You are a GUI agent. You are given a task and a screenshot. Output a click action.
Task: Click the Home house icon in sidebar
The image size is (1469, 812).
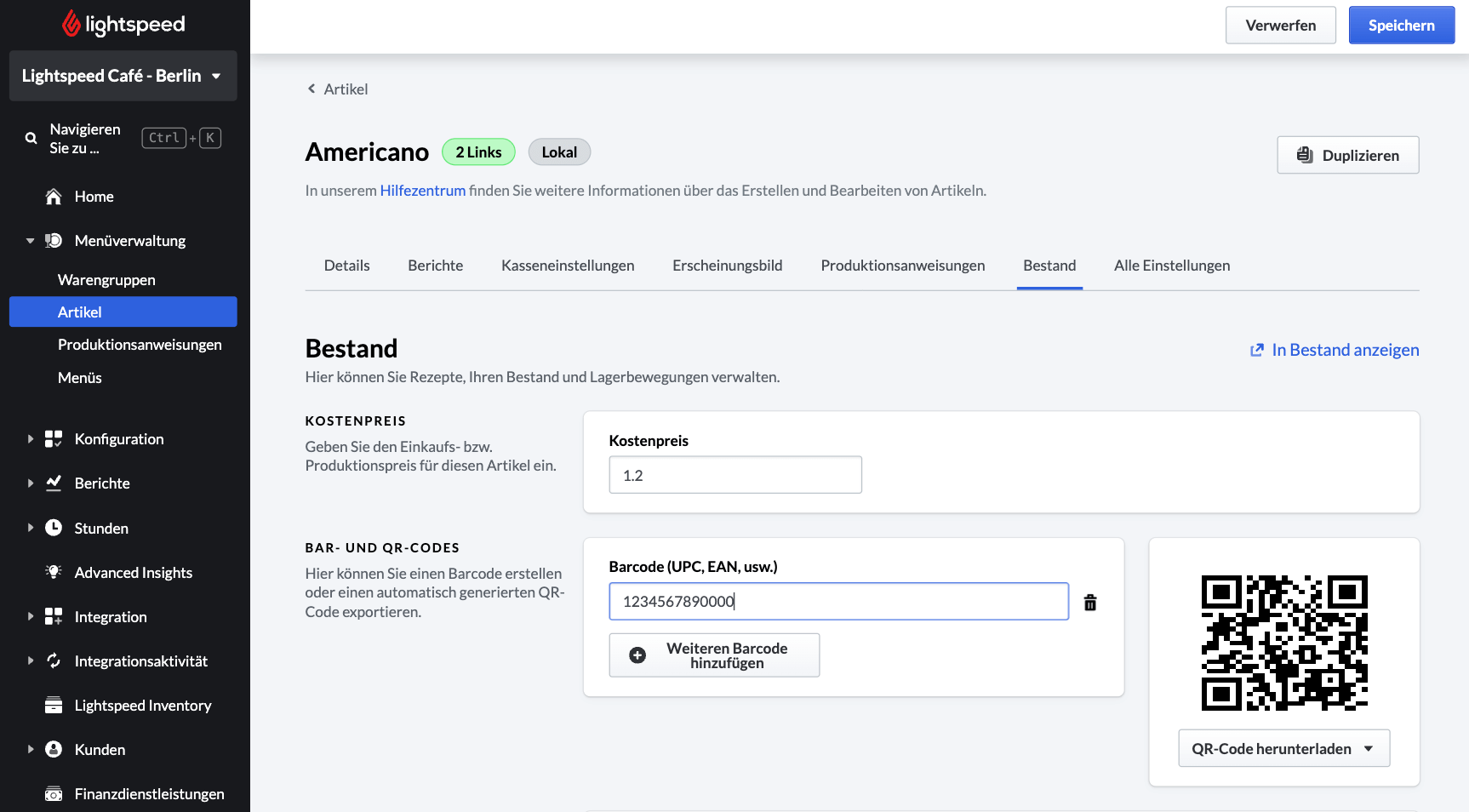54,197
